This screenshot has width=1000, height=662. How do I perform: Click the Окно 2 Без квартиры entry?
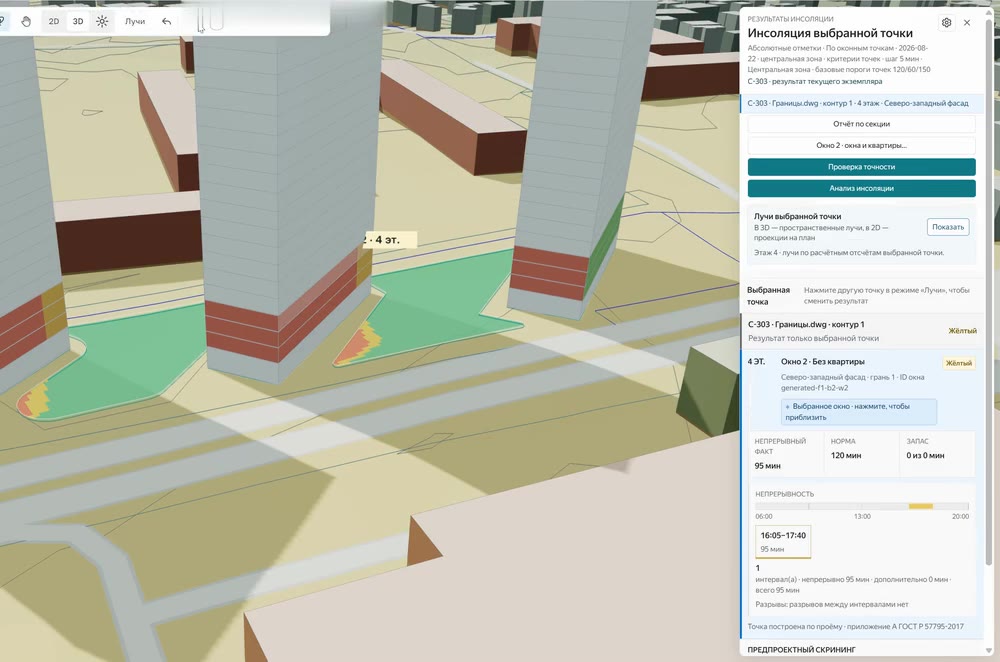823,362
